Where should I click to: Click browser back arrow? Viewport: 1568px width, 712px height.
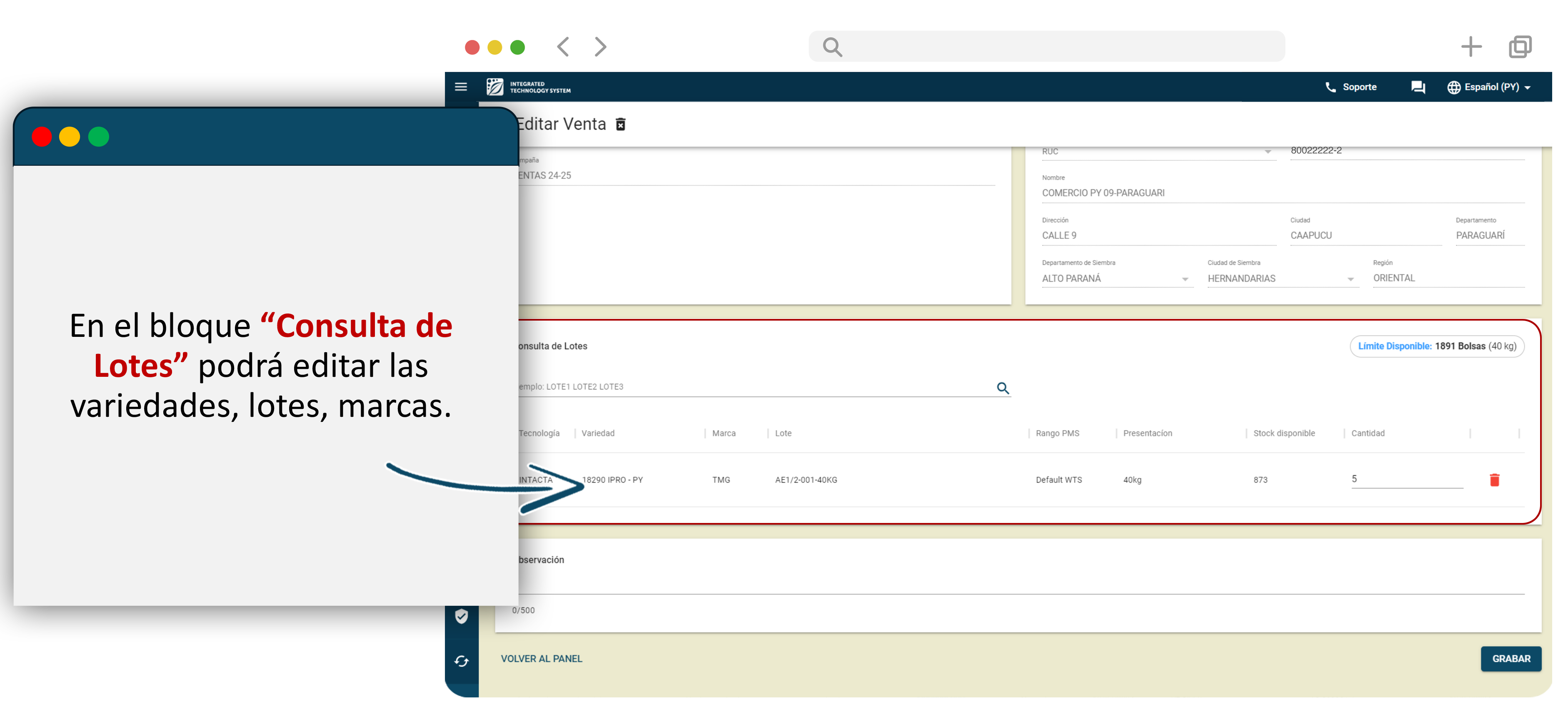[564, 47]
